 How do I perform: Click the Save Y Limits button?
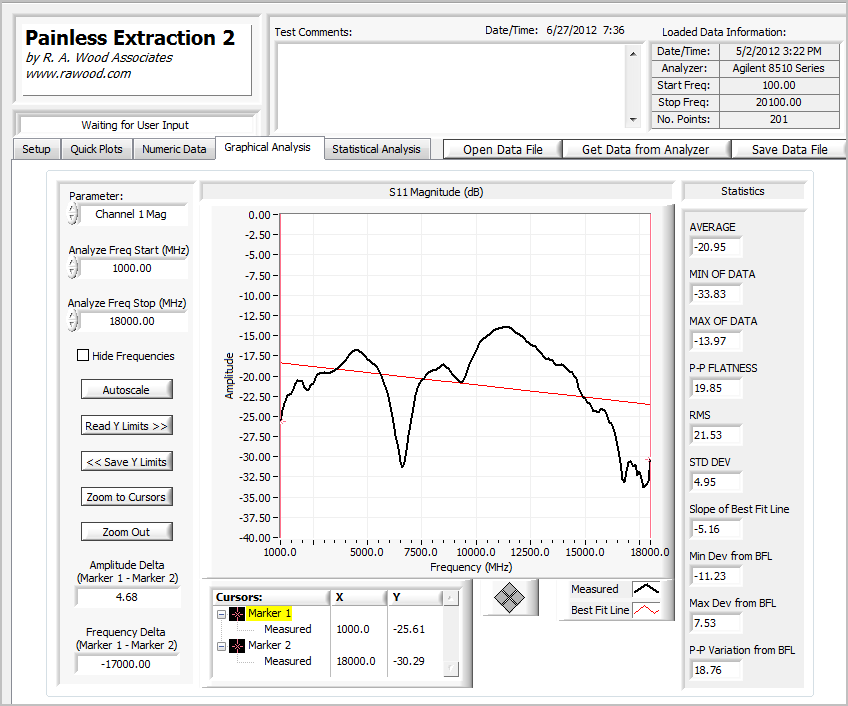[x=127, y=461]
